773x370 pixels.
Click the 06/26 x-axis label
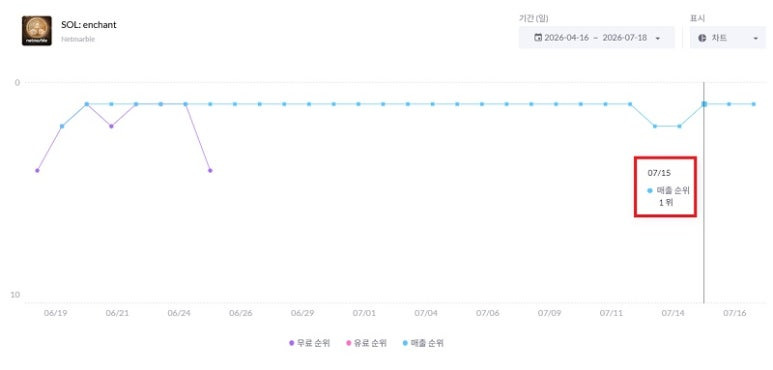tap(241, 313)
